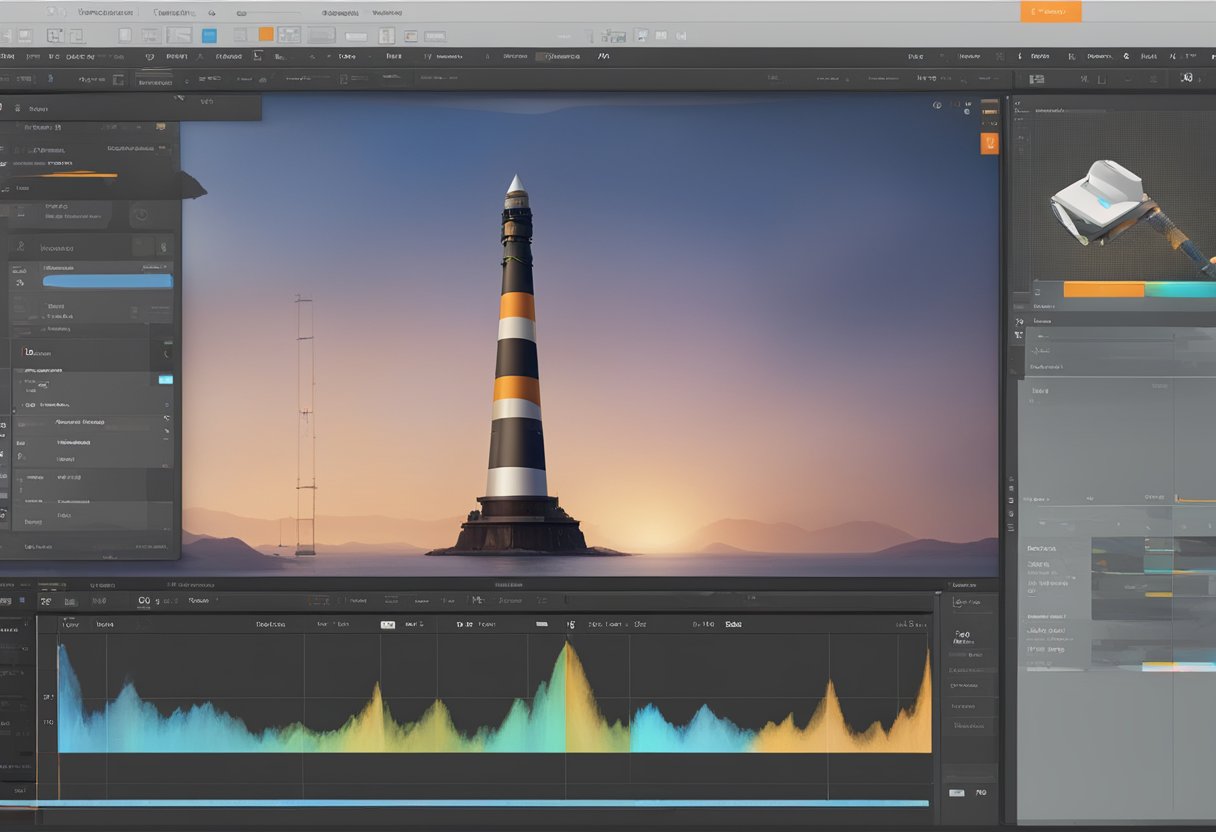The image size is (1216, 832).
Task: Toggle the small blue switch in the left panel
Action: pos(167,379)
